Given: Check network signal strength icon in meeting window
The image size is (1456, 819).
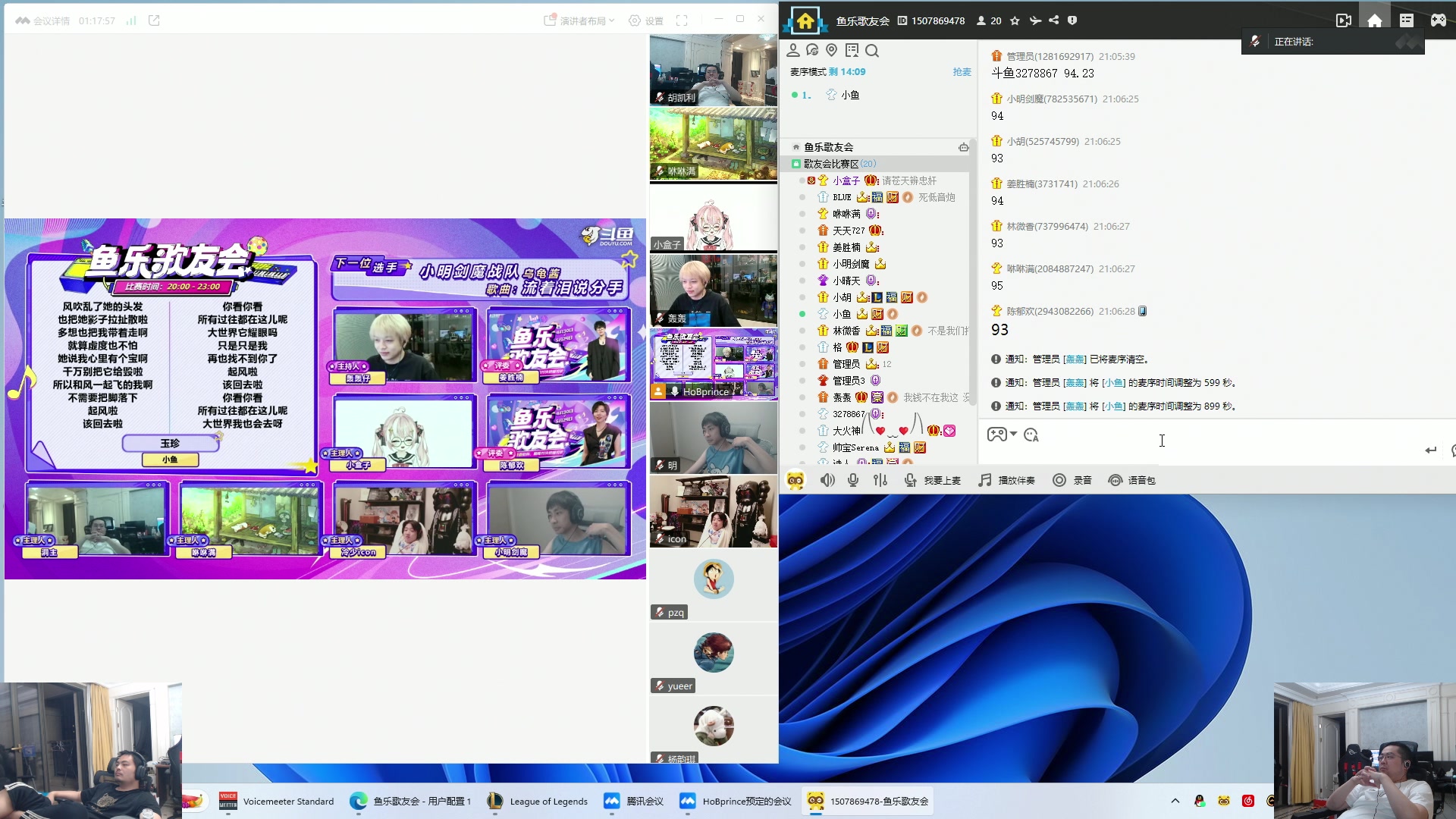Looking at the screenshot, I should (x=131, y=20).
